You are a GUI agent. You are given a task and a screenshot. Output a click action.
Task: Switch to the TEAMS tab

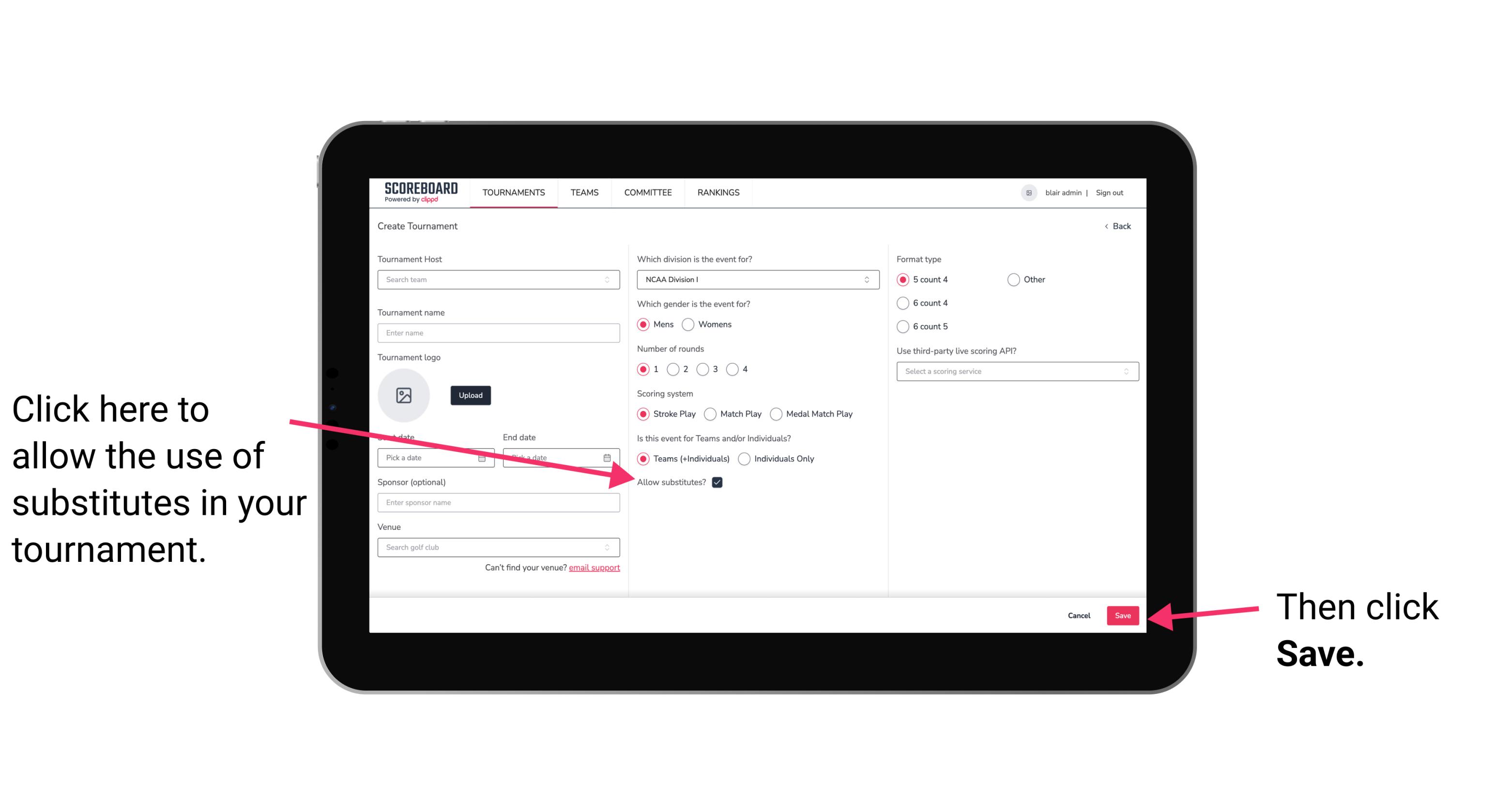pos(583,192)
